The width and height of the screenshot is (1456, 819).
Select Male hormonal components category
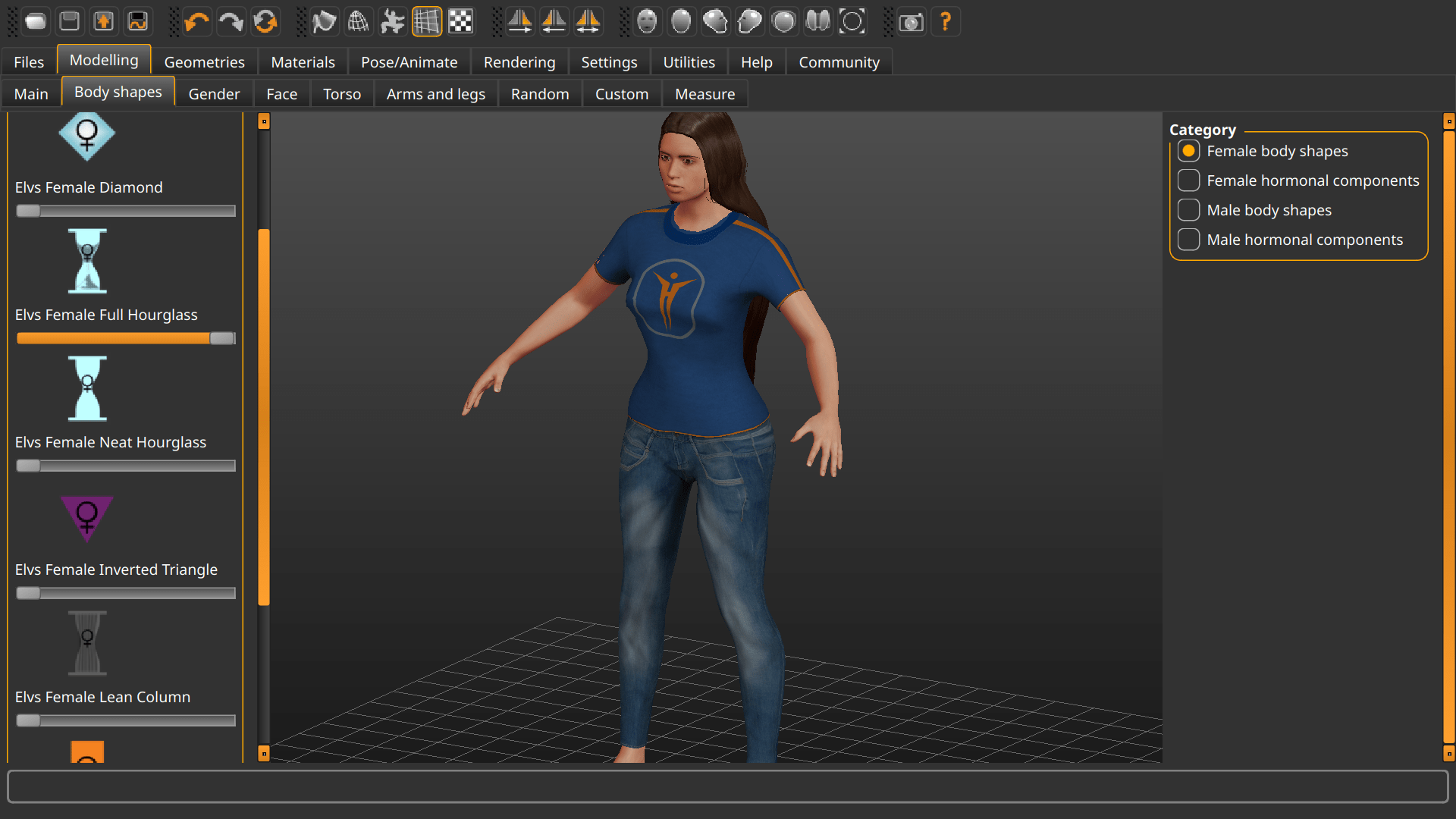pyautogui.click(x=1189, y=240)
